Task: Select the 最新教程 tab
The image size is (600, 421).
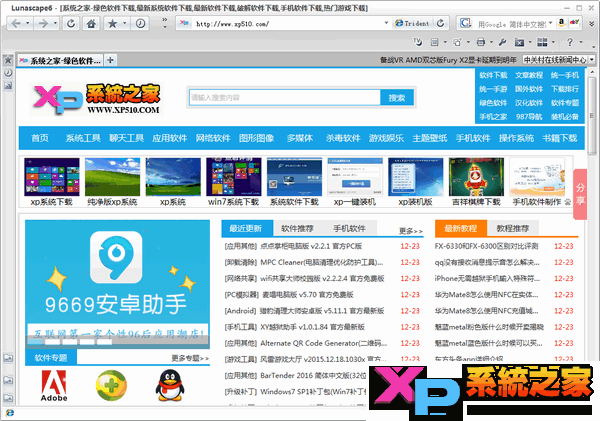Action: coord(461,228)
